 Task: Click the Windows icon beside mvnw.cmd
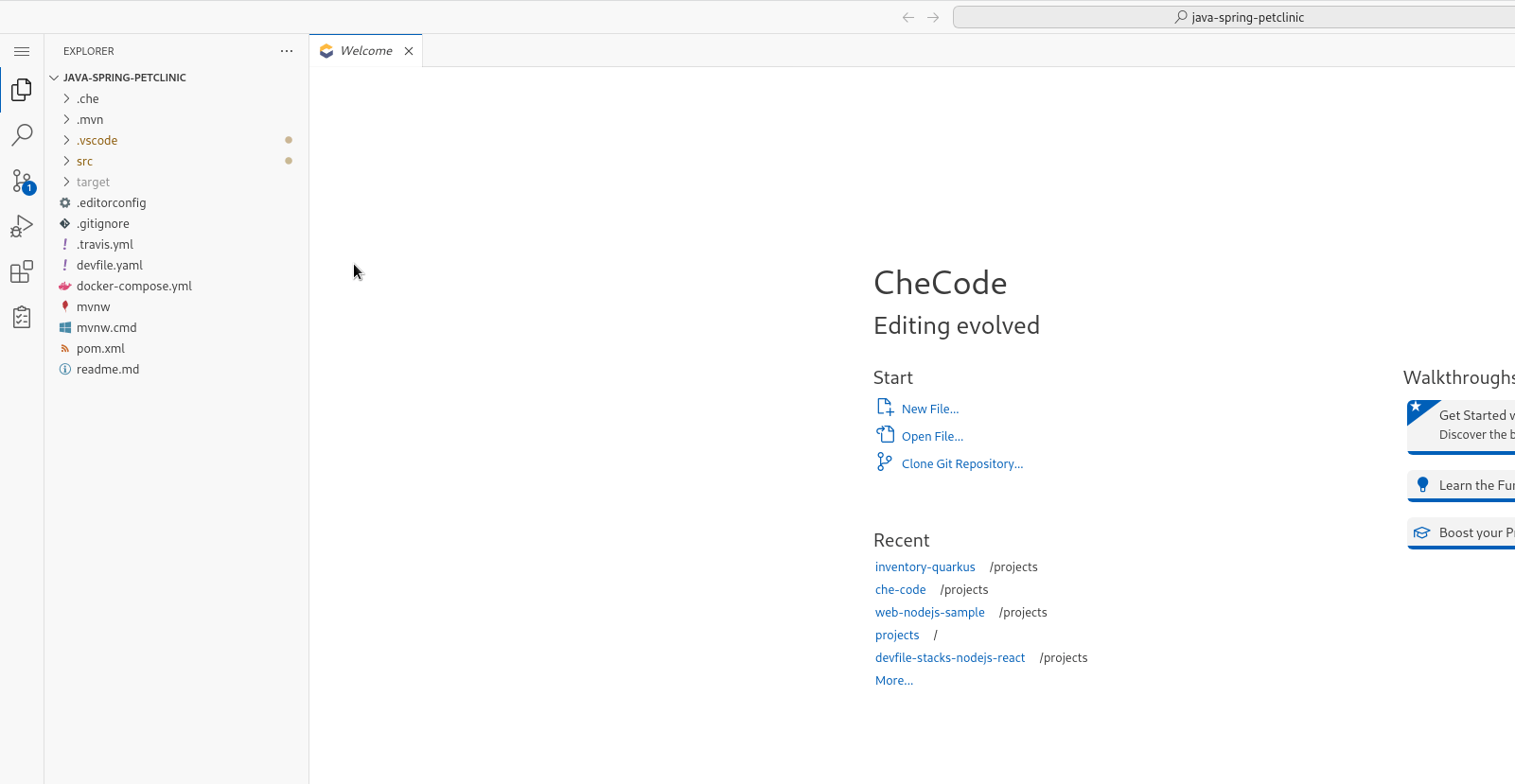click(65, 327)
